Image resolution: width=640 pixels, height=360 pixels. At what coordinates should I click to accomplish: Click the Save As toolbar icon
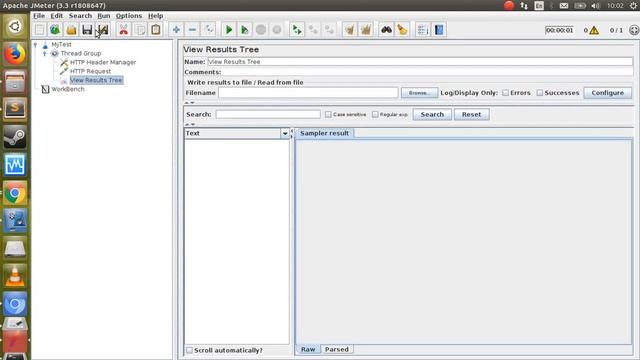click(103, 30)
